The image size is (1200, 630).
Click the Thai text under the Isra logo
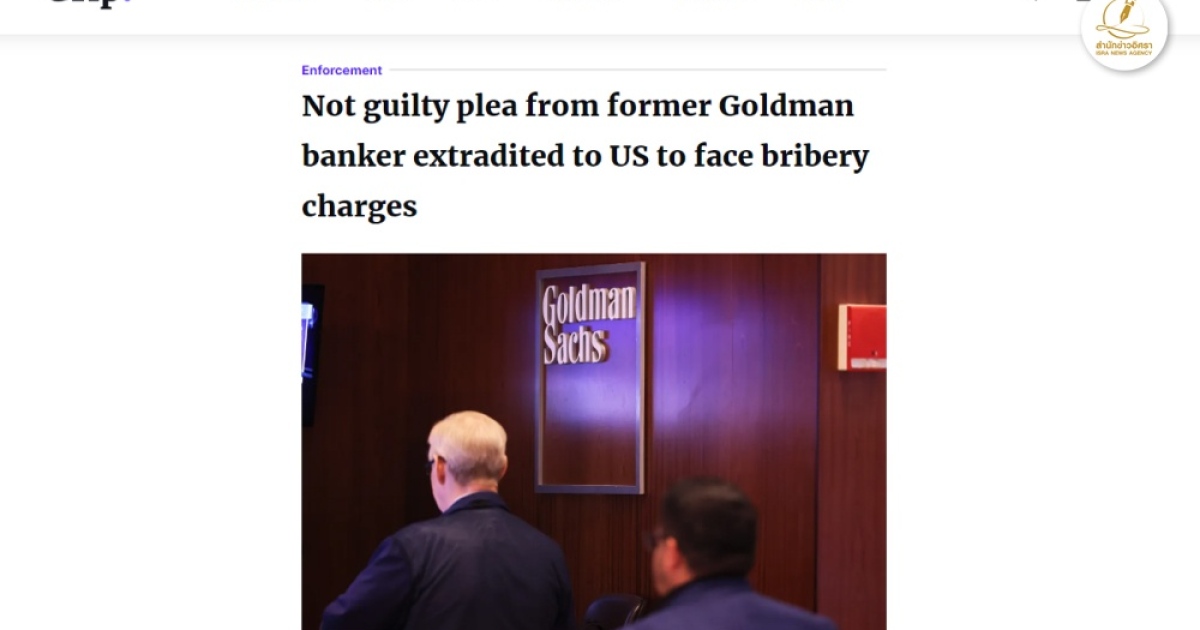coord(1123,45)
